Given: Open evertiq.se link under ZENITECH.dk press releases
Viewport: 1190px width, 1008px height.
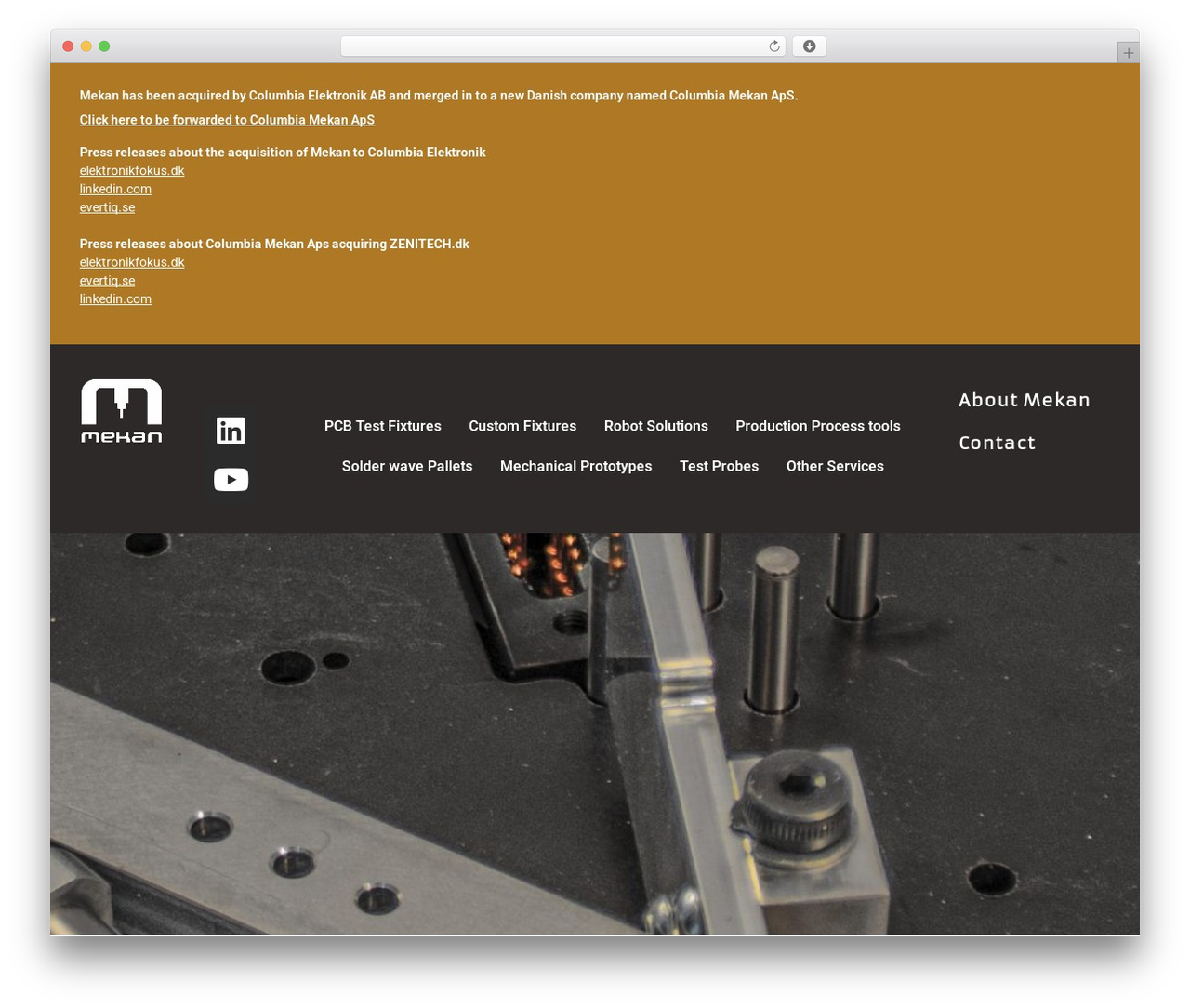Looking at the screenshot, I should 108,281.
